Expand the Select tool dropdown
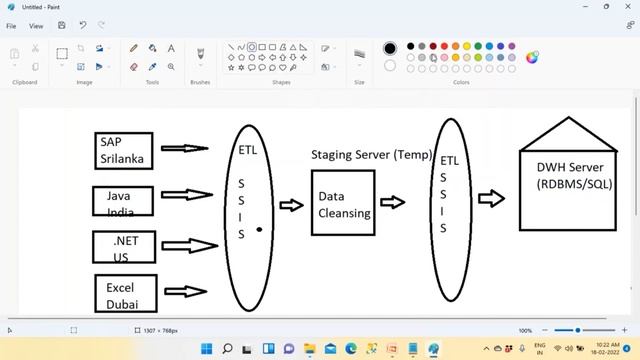This screenshot has height=360, width=640. [62, 66]
